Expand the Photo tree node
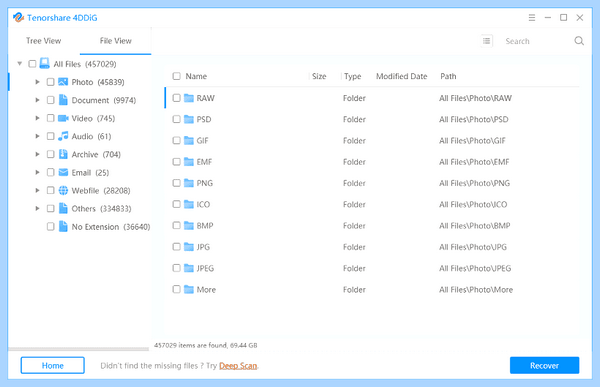The image size is (600, 387). pyautogui.click(x=38, y=82)
